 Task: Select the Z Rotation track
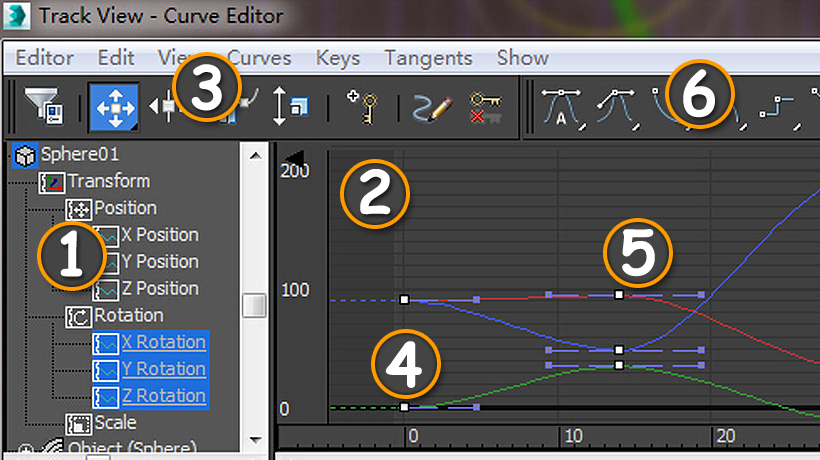pos(164,396)
